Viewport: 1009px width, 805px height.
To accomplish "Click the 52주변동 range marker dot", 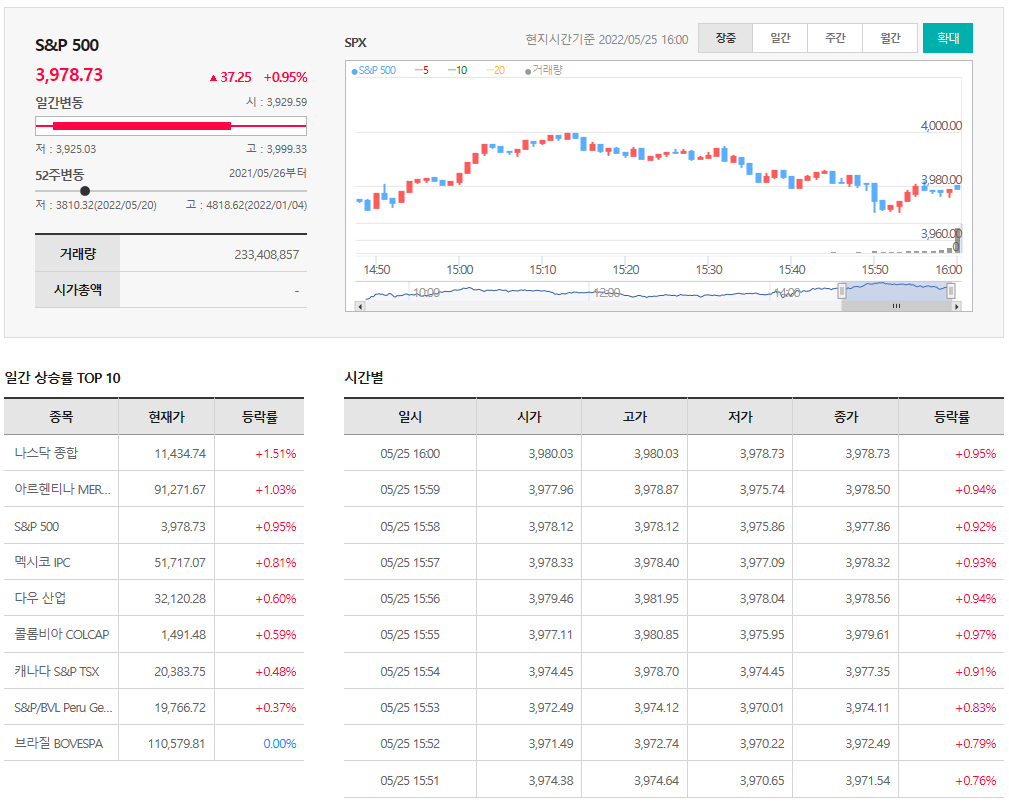I will click(85, 191).
